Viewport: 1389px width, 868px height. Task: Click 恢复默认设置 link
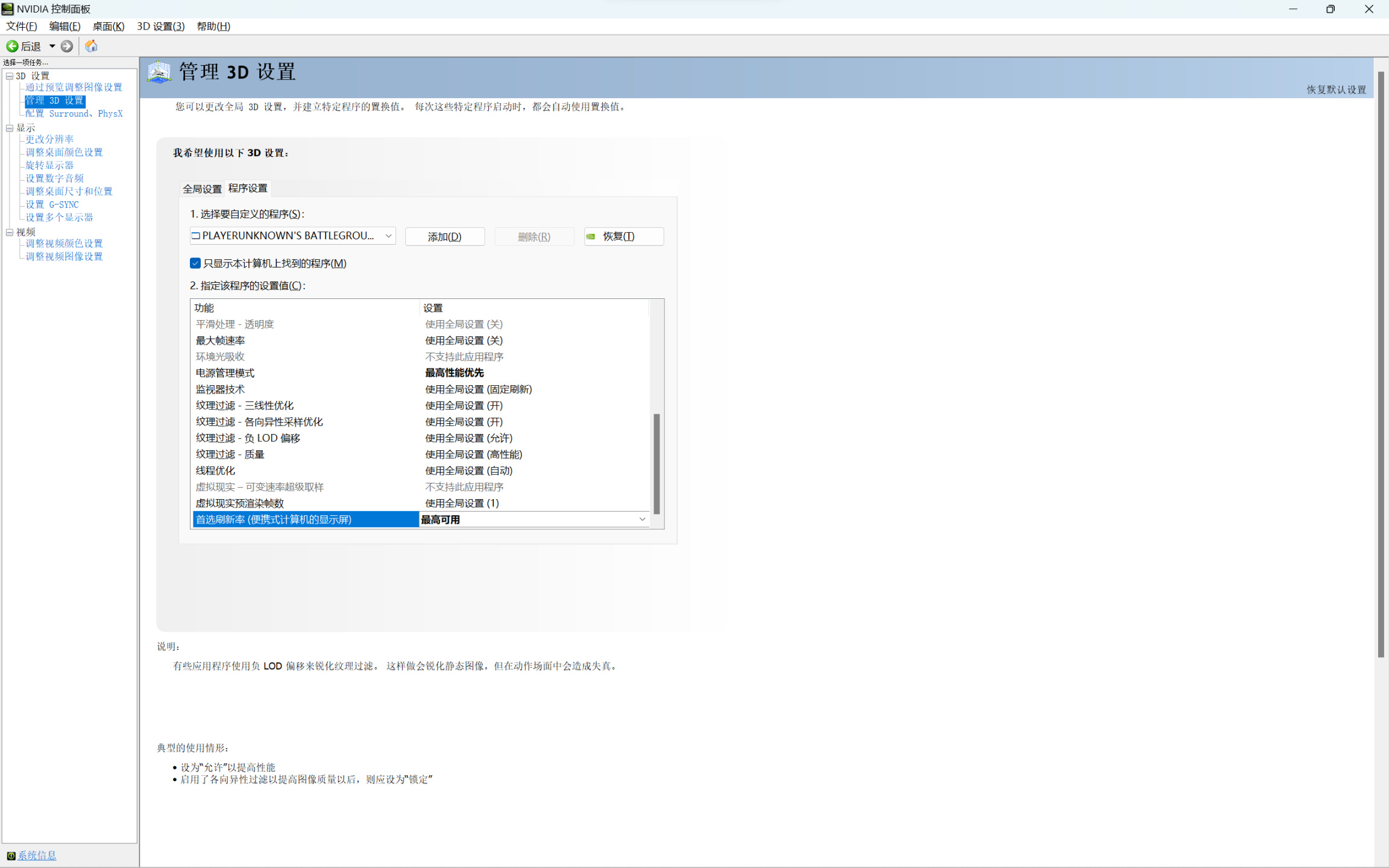[1336, 90]
